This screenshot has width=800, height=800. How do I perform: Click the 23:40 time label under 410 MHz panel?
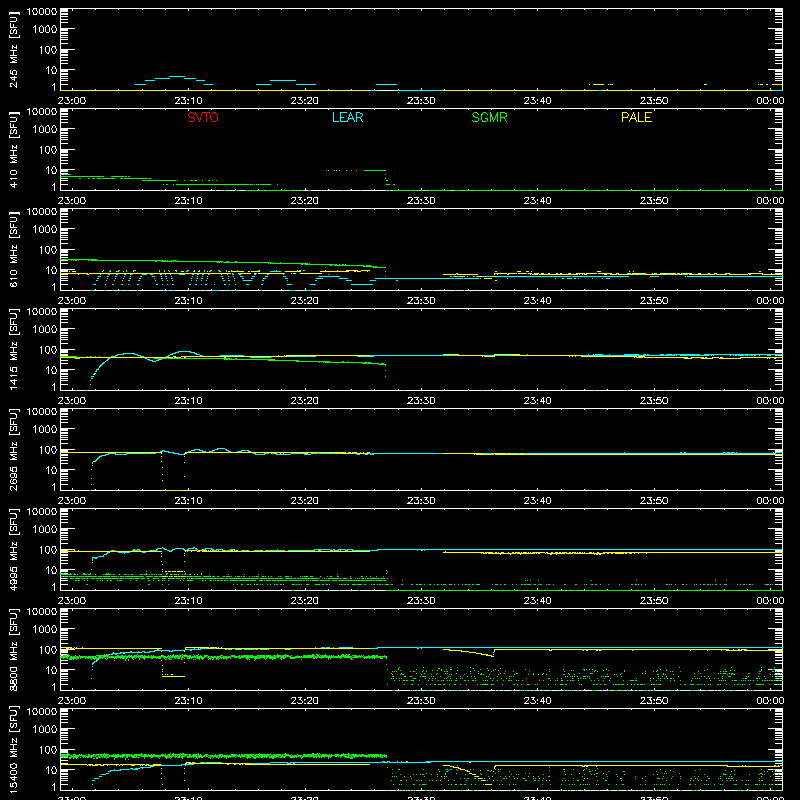[537, 201]
